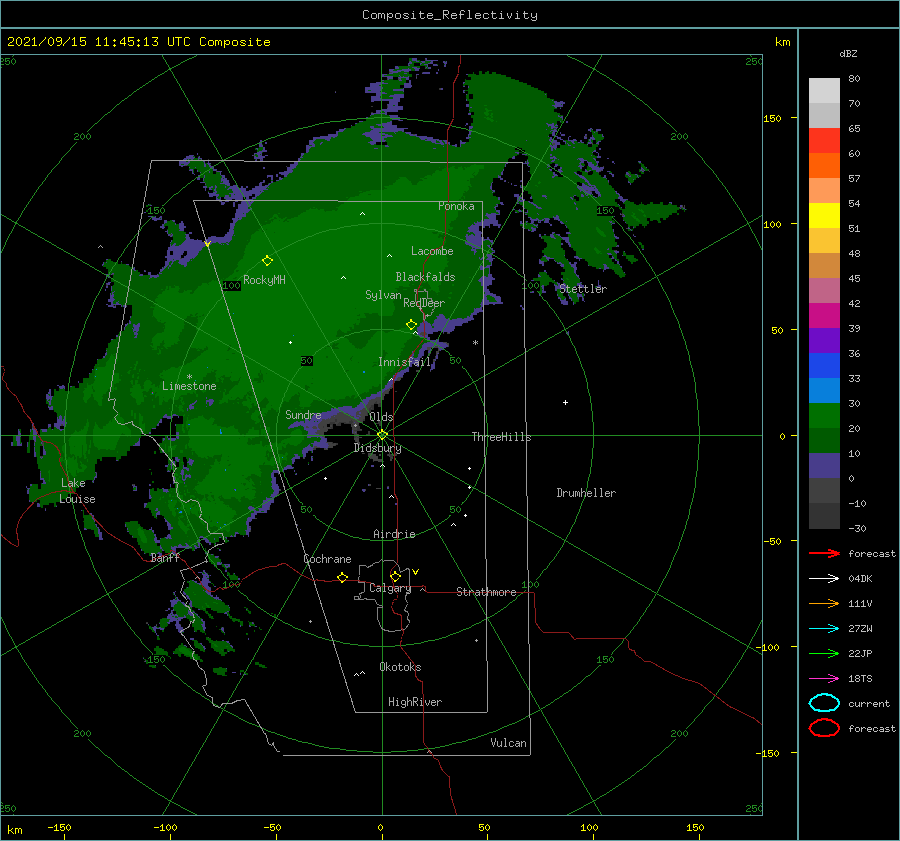The height and width of the screenshot is (841, 900).
Task: Click the Drumheller label
Action: pyautogui.click(x=586, y=493)
